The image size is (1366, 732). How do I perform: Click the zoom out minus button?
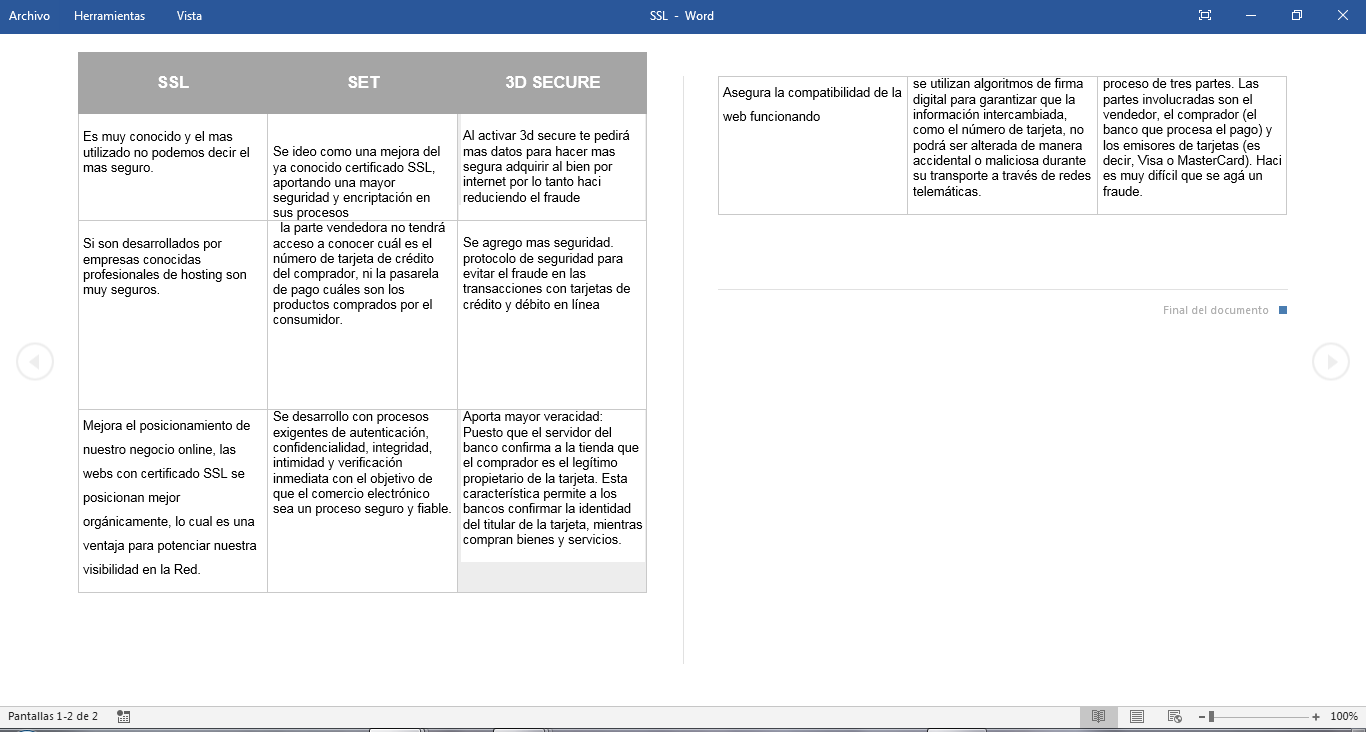1200,717
